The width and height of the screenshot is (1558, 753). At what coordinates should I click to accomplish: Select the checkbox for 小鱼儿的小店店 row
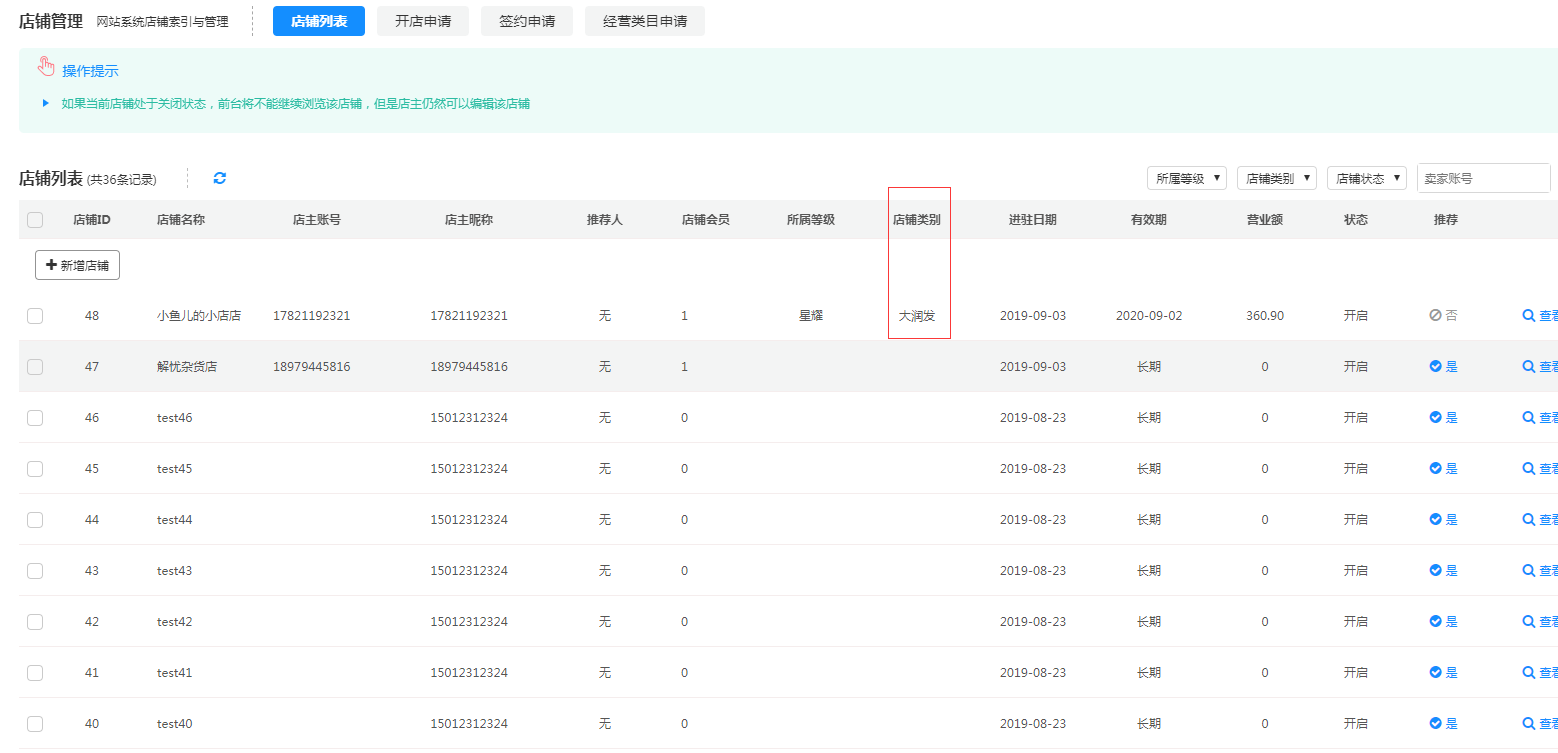[35, 316]
